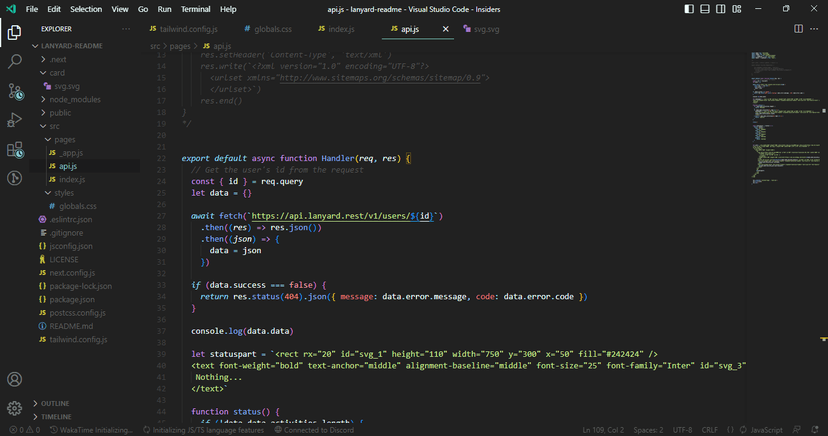Click the minimap code overview

786,118
